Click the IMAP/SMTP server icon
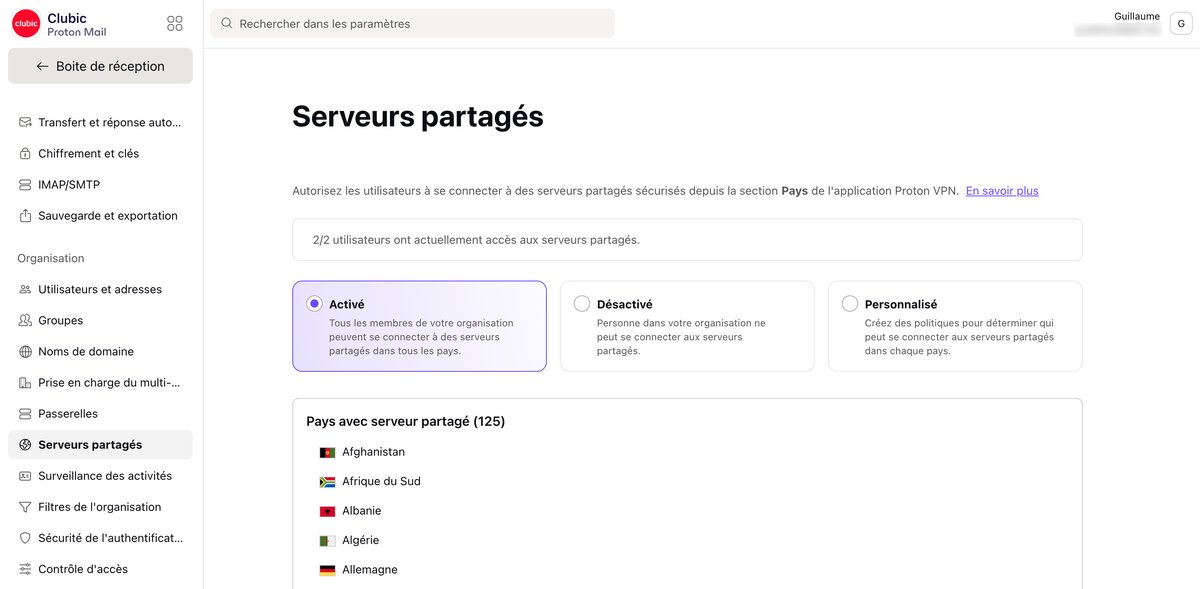Image resolution: width=1200 pixels, height=589 pixels. pos(25,184)
